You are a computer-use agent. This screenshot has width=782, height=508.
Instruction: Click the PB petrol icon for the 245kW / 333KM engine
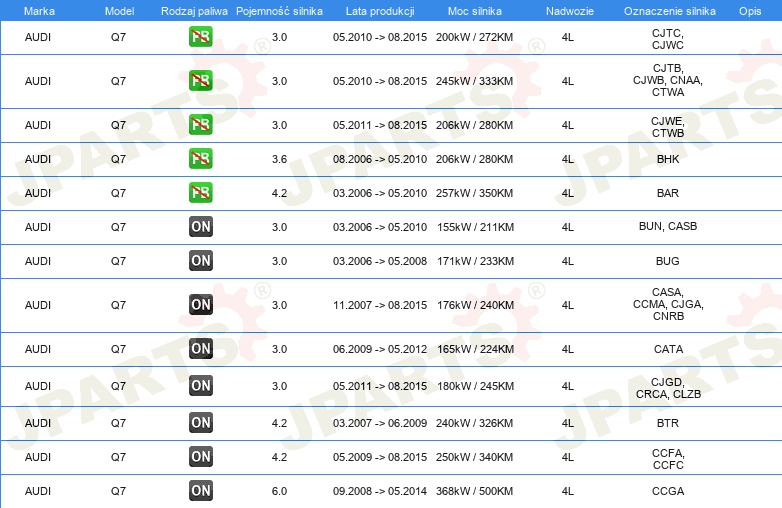tap(201, 81)
